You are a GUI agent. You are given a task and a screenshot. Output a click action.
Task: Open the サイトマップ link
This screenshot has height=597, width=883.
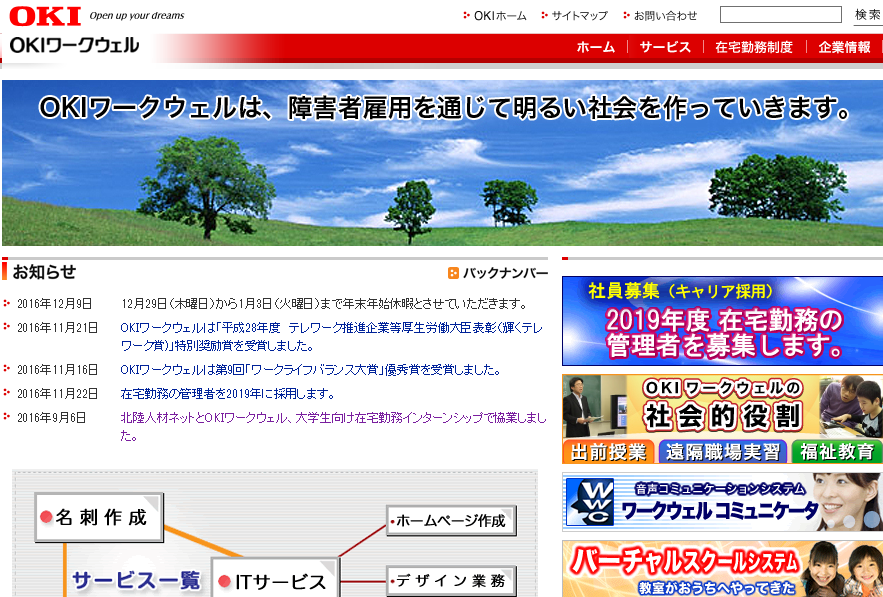(579, 16)
